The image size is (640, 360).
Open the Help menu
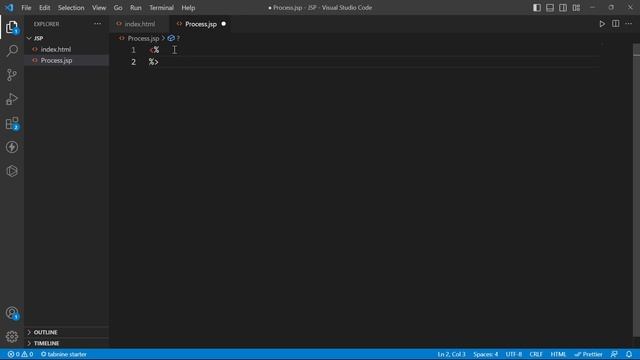[188, 7]
